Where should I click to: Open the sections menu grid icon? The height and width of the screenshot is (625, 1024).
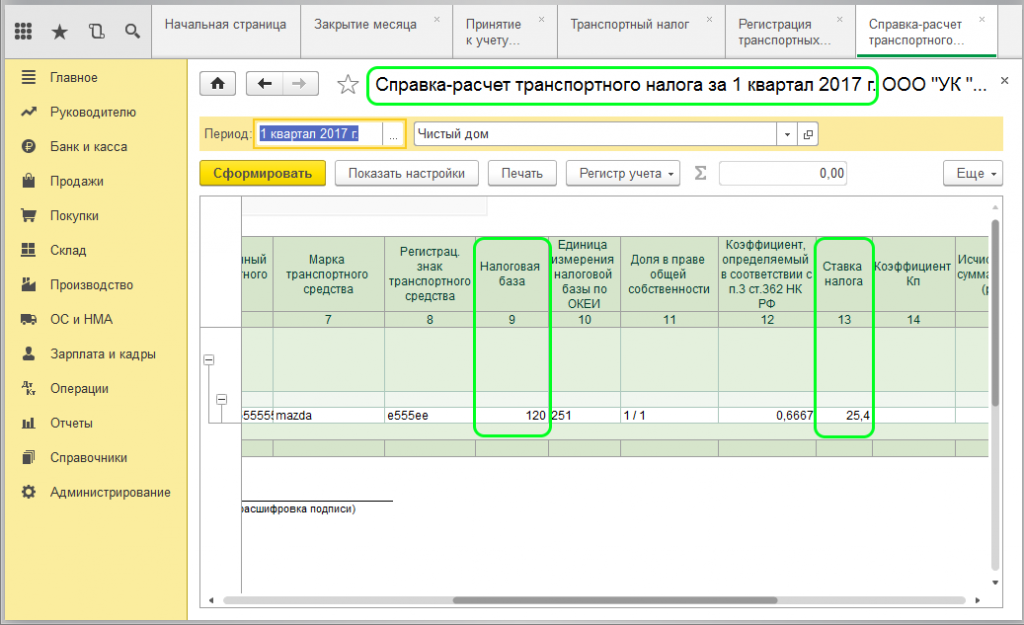[24, 31]
